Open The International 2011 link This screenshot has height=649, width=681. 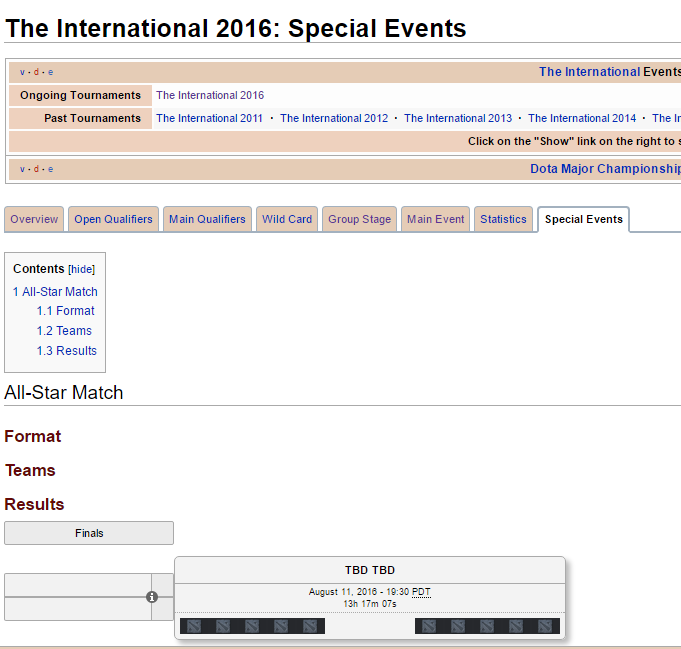(209, 118)
